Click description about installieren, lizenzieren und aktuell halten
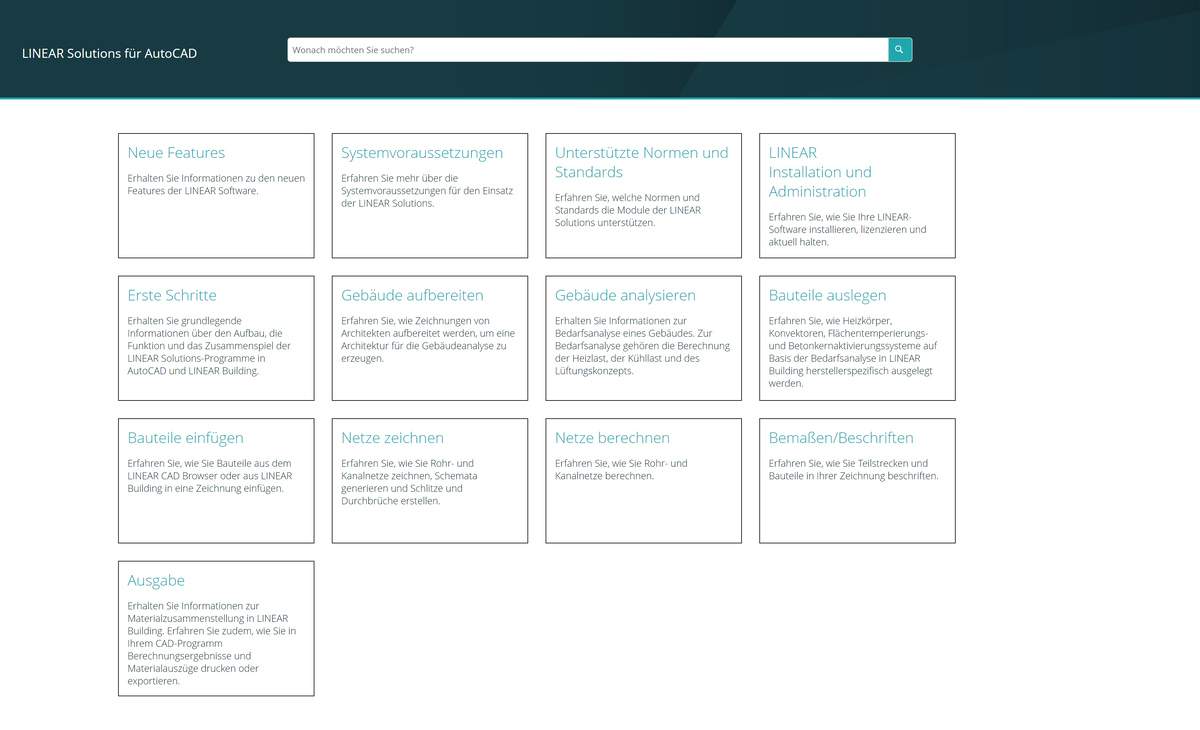The image size is (1200, 730). pyautogui.click(x=847, y=229)
